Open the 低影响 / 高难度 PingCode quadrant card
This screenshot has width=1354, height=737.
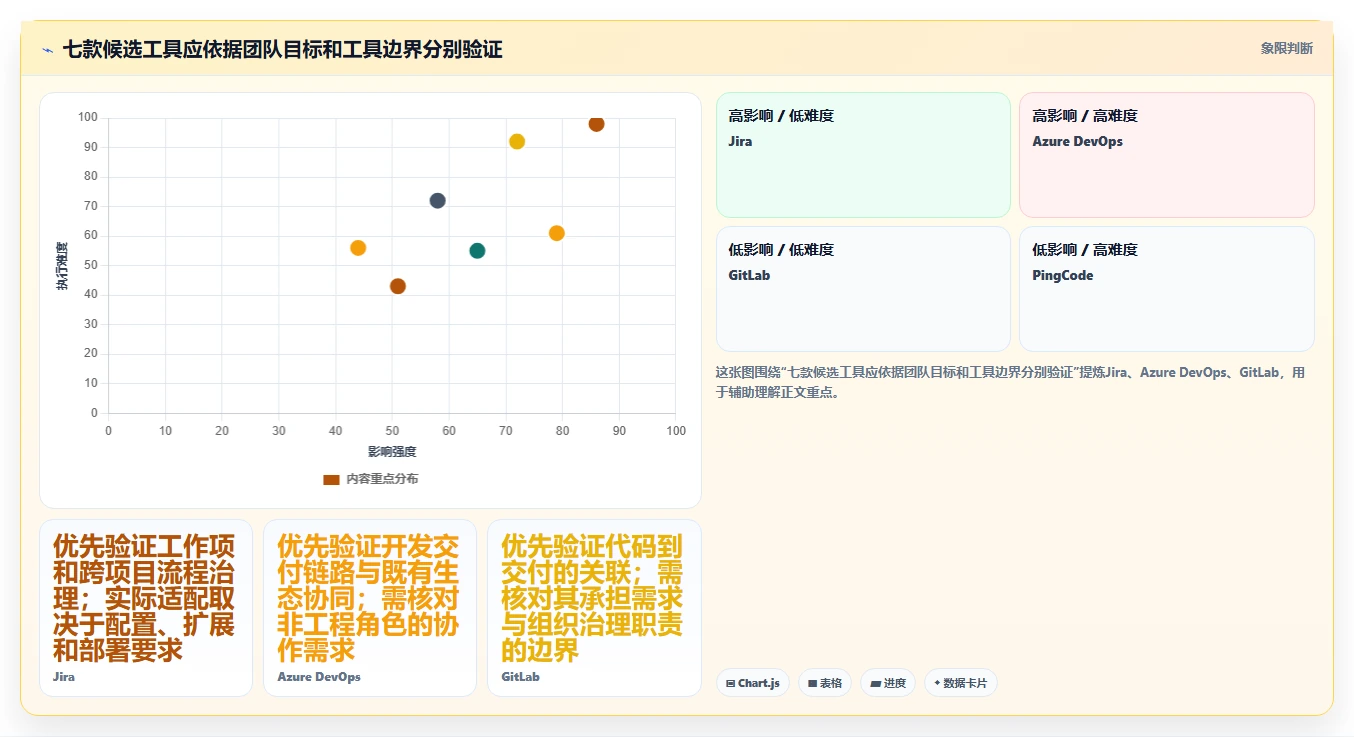1166,289
